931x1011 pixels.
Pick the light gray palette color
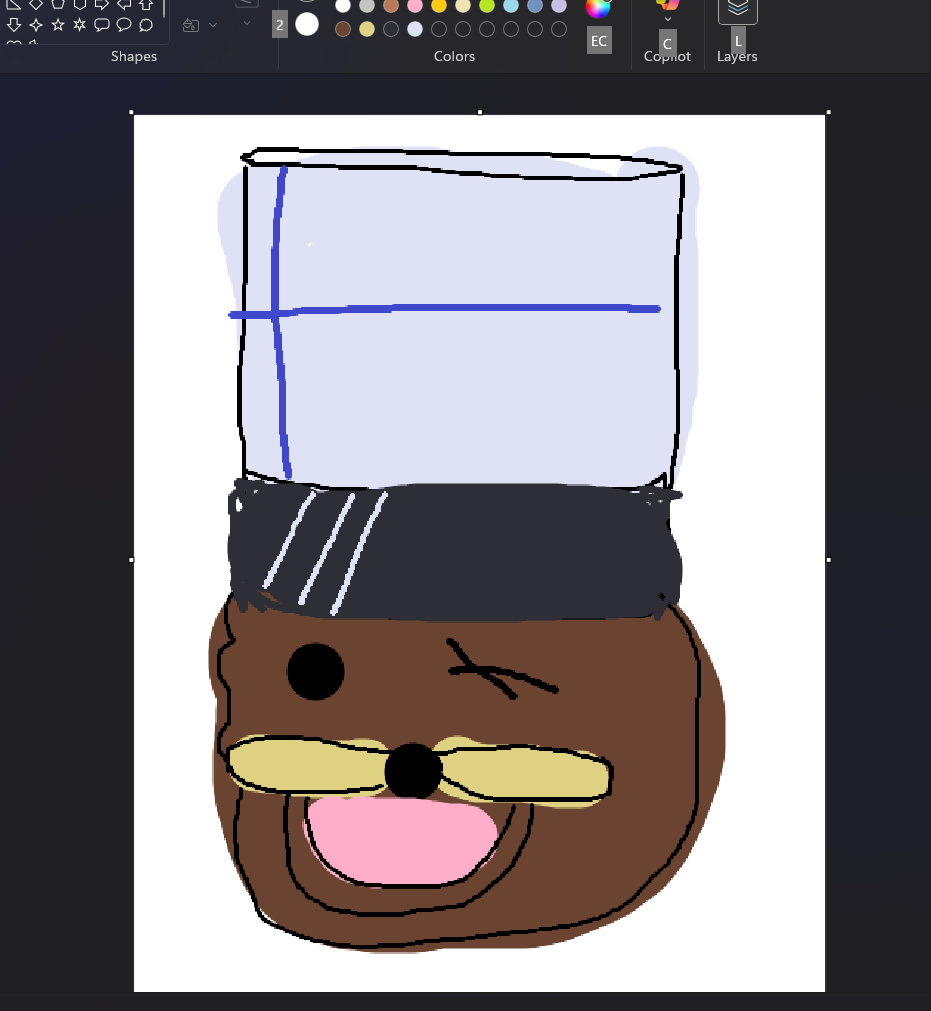click(367, 6)
